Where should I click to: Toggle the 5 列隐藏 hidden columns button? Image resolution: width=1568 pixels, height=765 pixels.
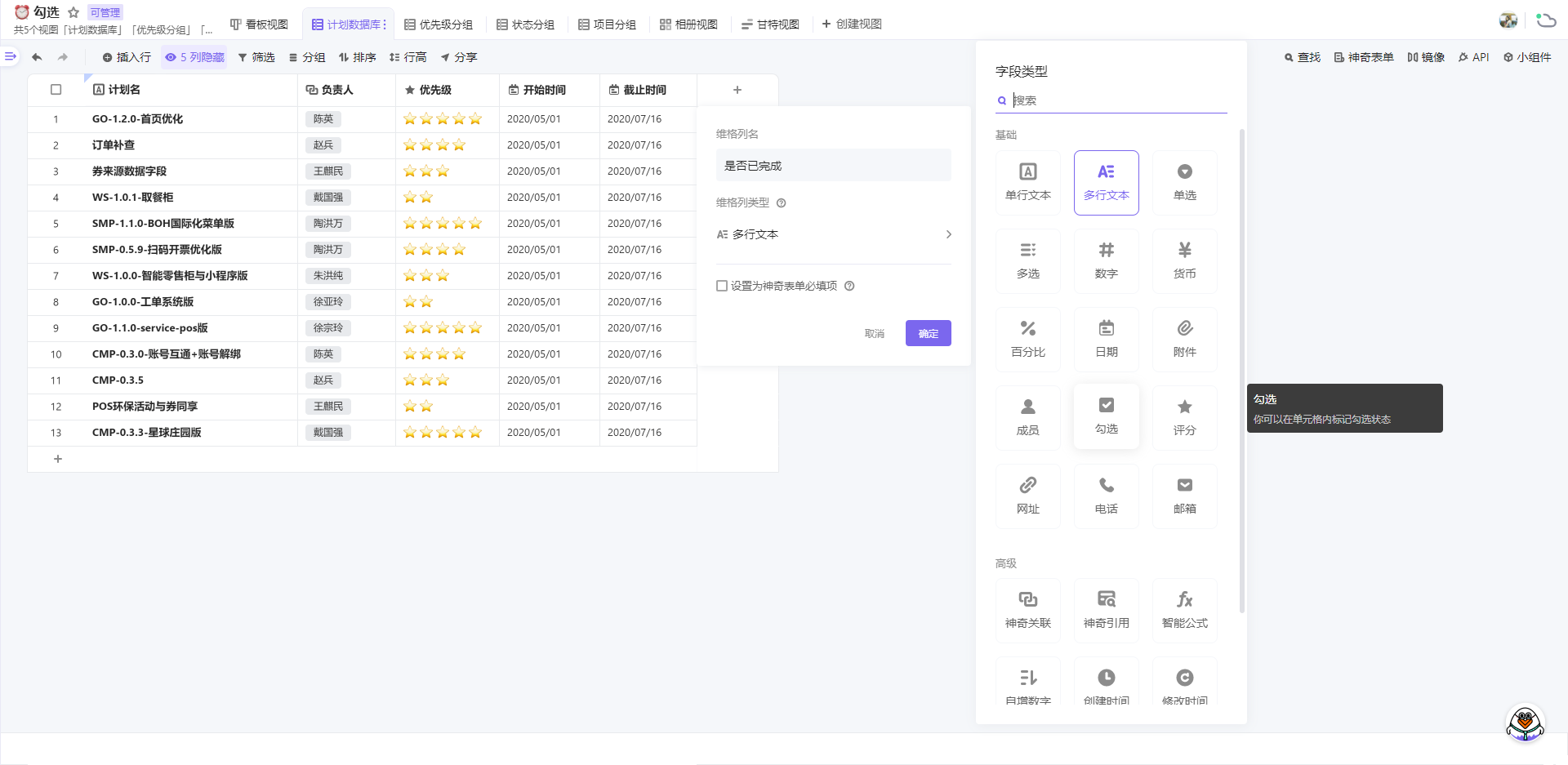(194, 57)
